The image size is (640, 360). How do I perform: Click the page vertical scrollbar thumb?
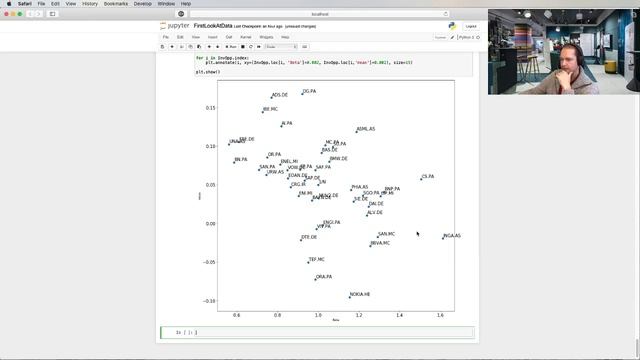[637, 347]
